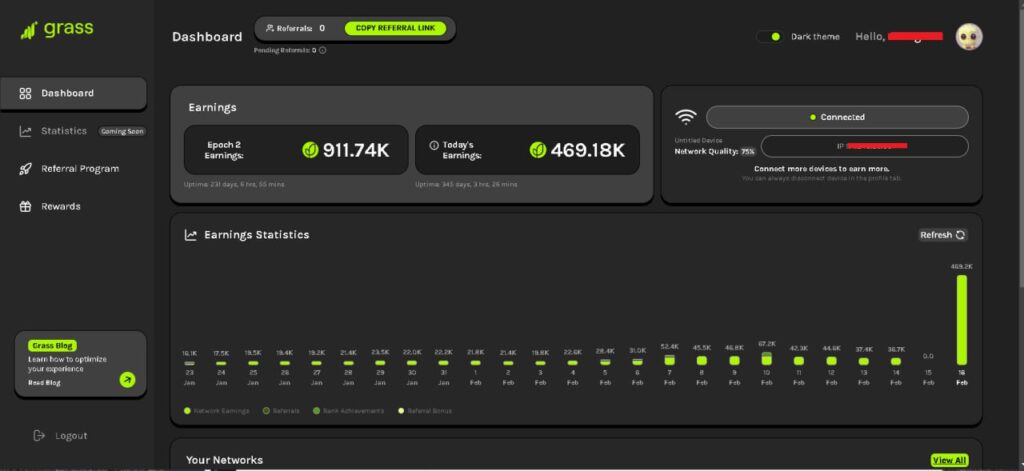Click the IP address field
The width and height of the screenshot is (1024, 471).
865,146
